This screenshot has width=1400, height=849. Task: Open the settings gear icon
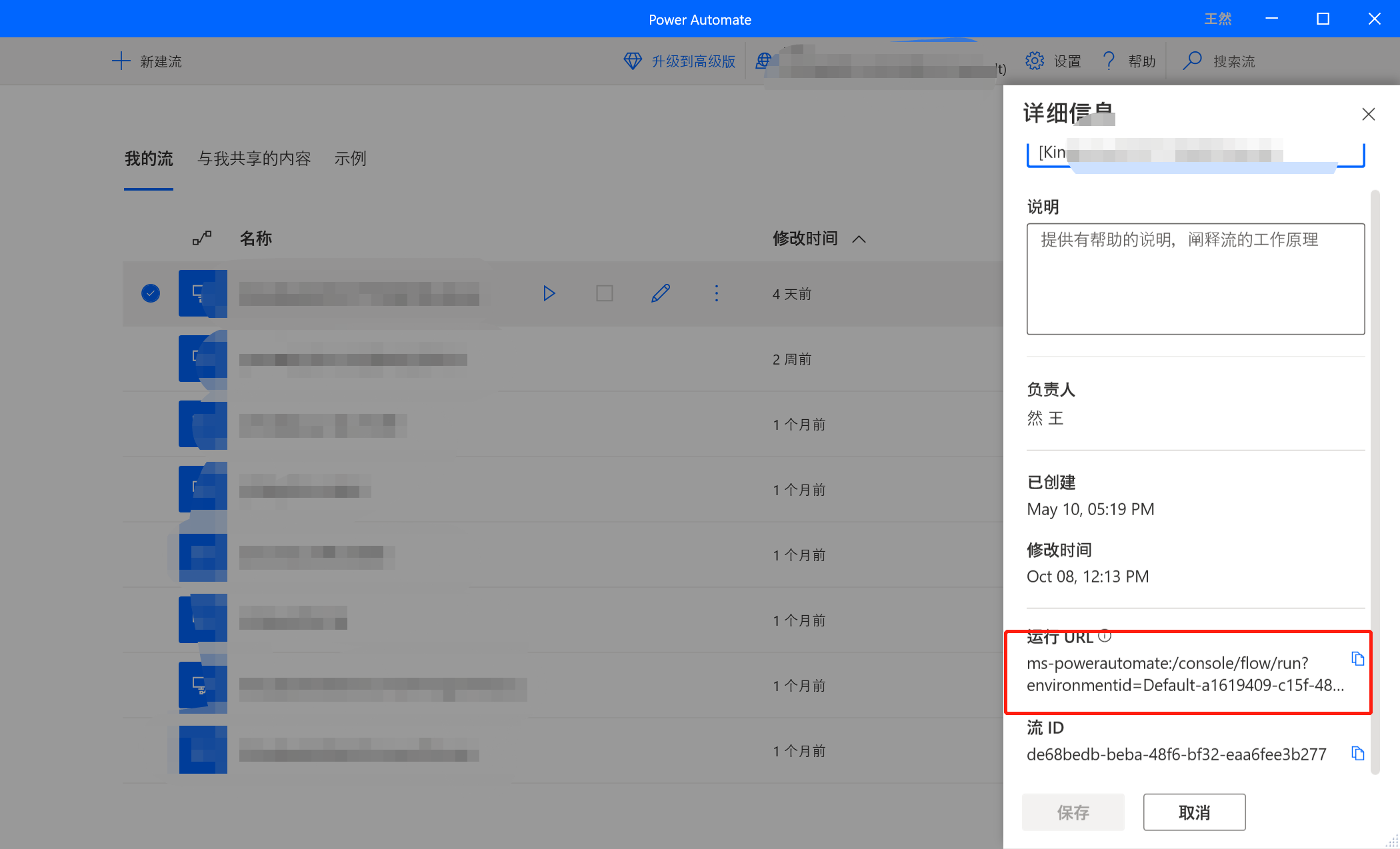pyautogui.click(x=1035, y=61)
